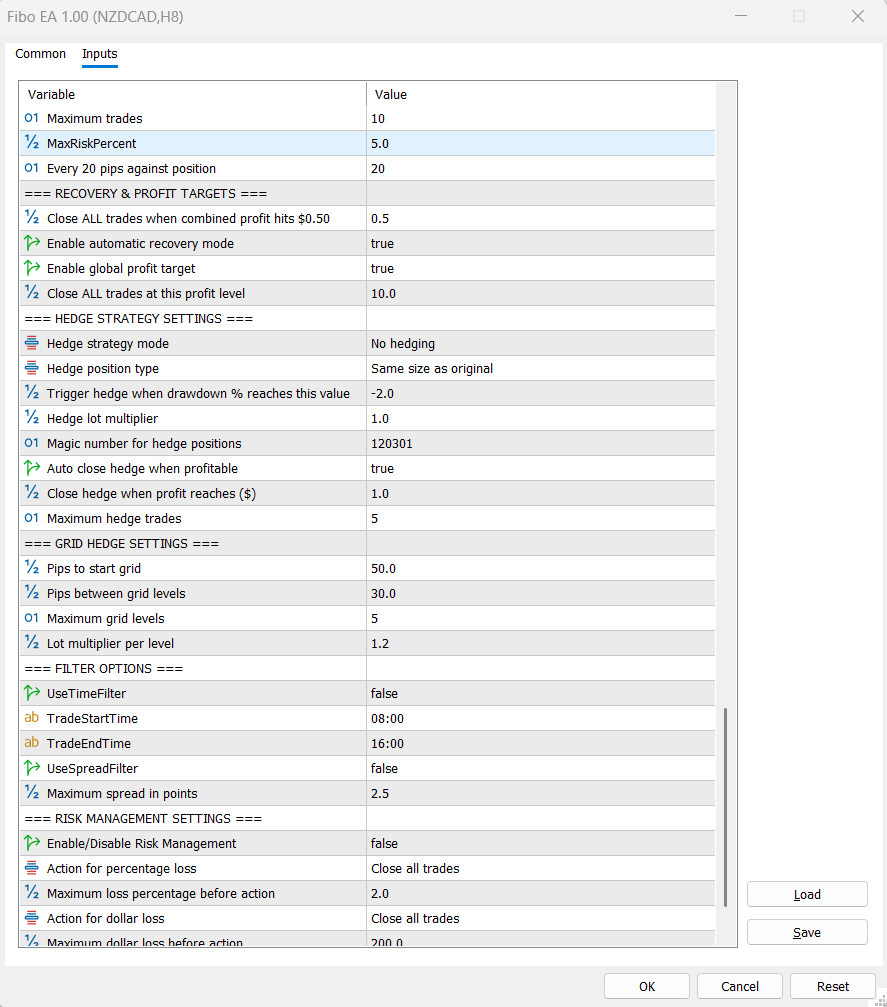
Task: Click the fraction icon beside Close ALL trades when combined profit hits $0.50
Action: pos(31,218)
